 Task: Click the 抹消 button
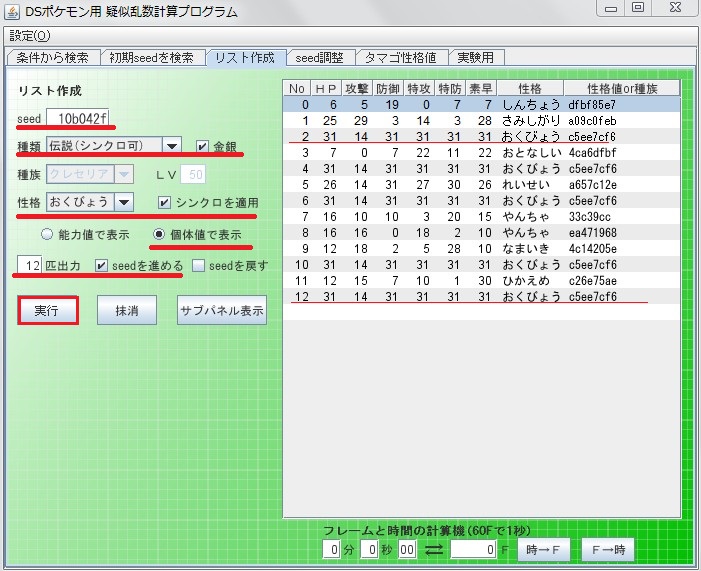(127, 310)
